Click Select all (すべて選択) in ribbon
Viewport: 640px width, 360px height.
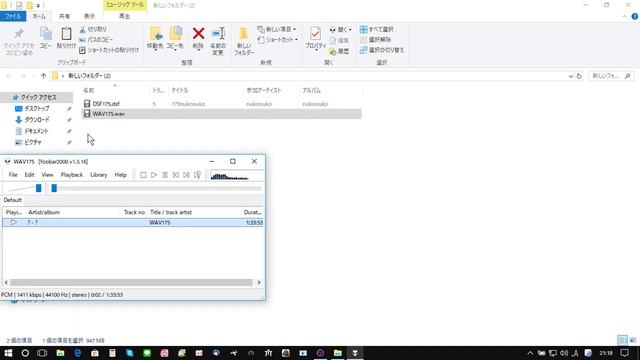377,29
